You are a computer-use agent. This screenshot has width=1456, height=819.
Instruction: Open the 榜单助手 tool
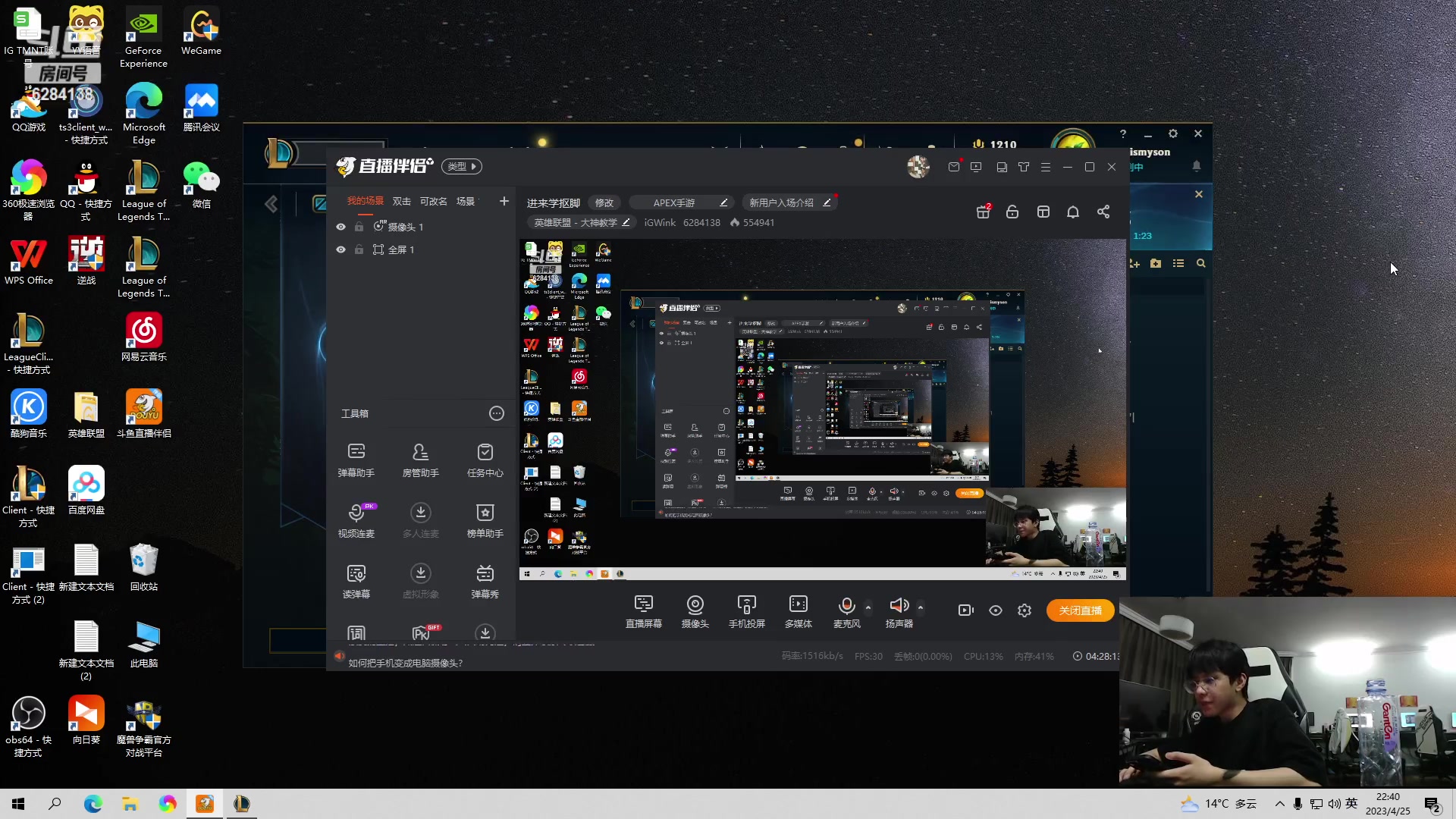(485, 520)
